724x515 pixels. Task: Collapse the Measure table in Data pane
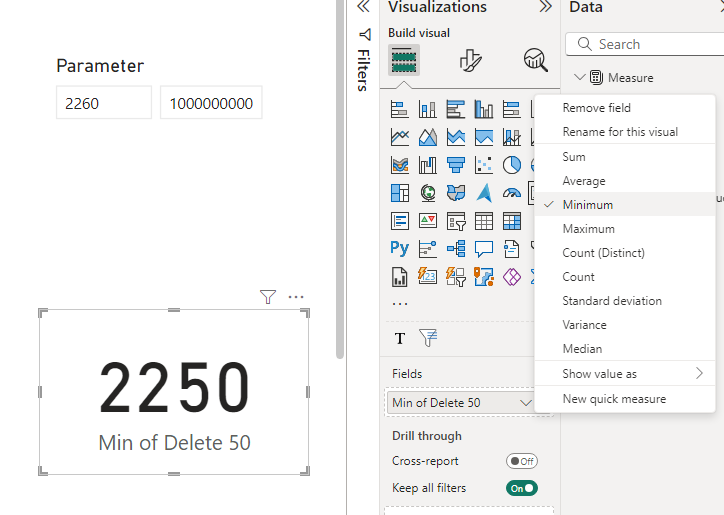pyautogui.click(x=579, y=77)
